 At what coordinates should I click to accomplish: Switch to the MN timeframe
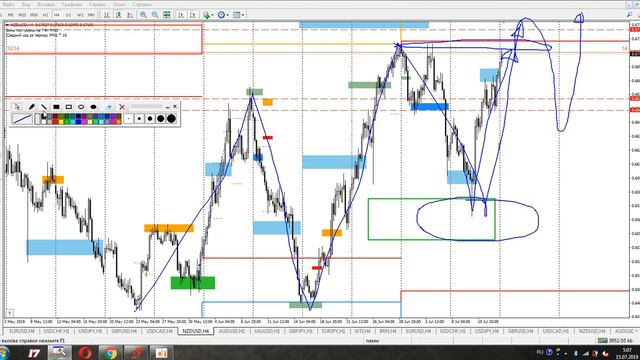click(91, 15)
